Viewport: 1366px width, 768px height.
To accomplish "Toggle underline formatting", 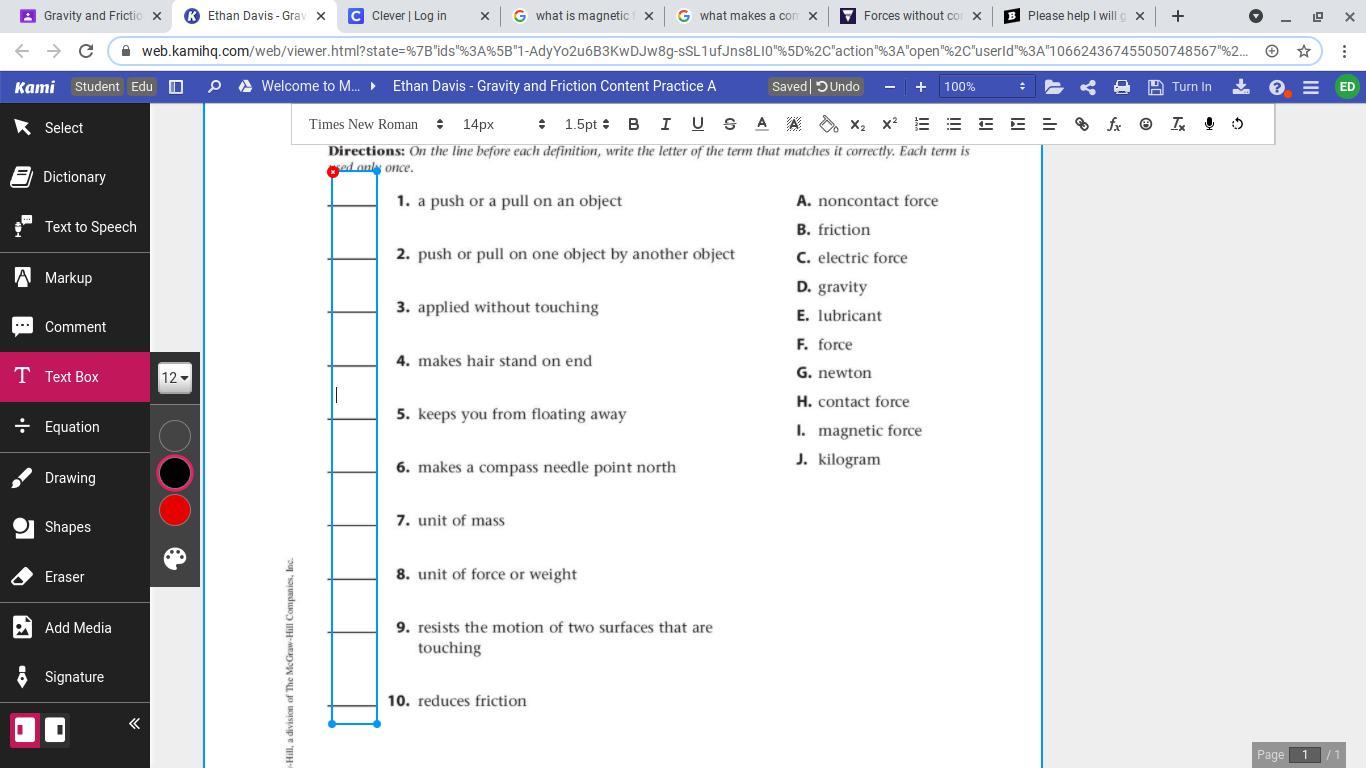I will pyautogui.click(x=697, y=124).
